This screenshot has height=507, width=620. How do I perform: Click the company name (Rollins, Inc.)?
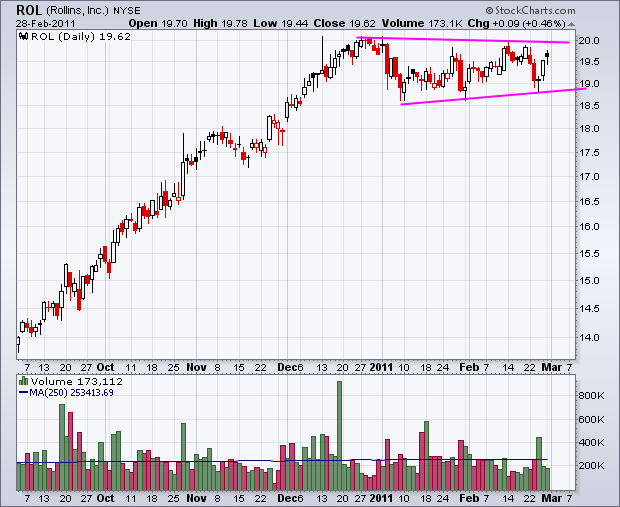pos(78,10)
